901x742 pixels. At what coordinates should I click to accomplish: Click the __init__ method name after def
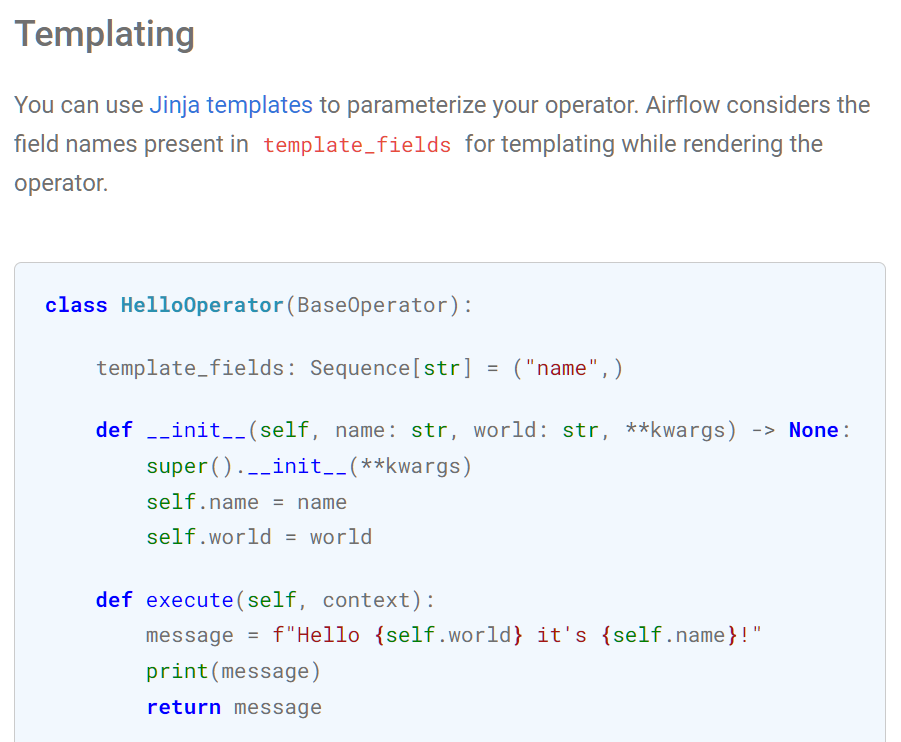(196, 430)
